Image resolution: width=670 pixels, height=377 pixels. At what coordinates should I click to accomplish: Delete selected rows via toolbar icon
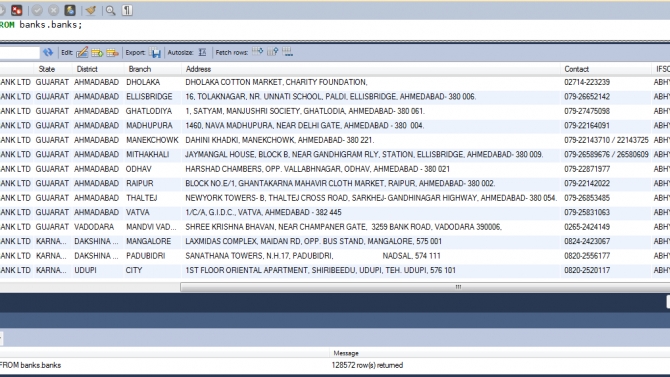click(112, 52)
